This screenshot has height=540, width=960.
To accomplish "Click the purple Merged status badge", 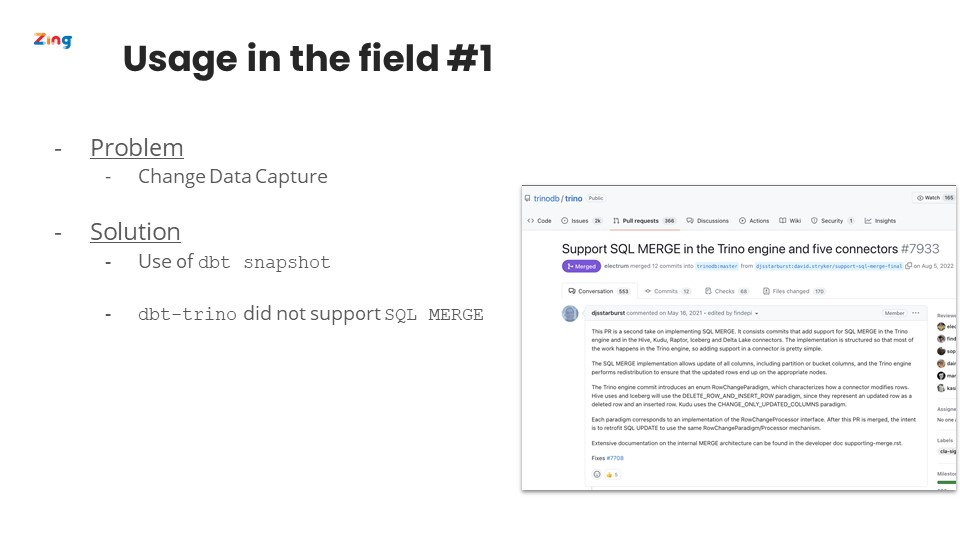I will coord(581,266).
